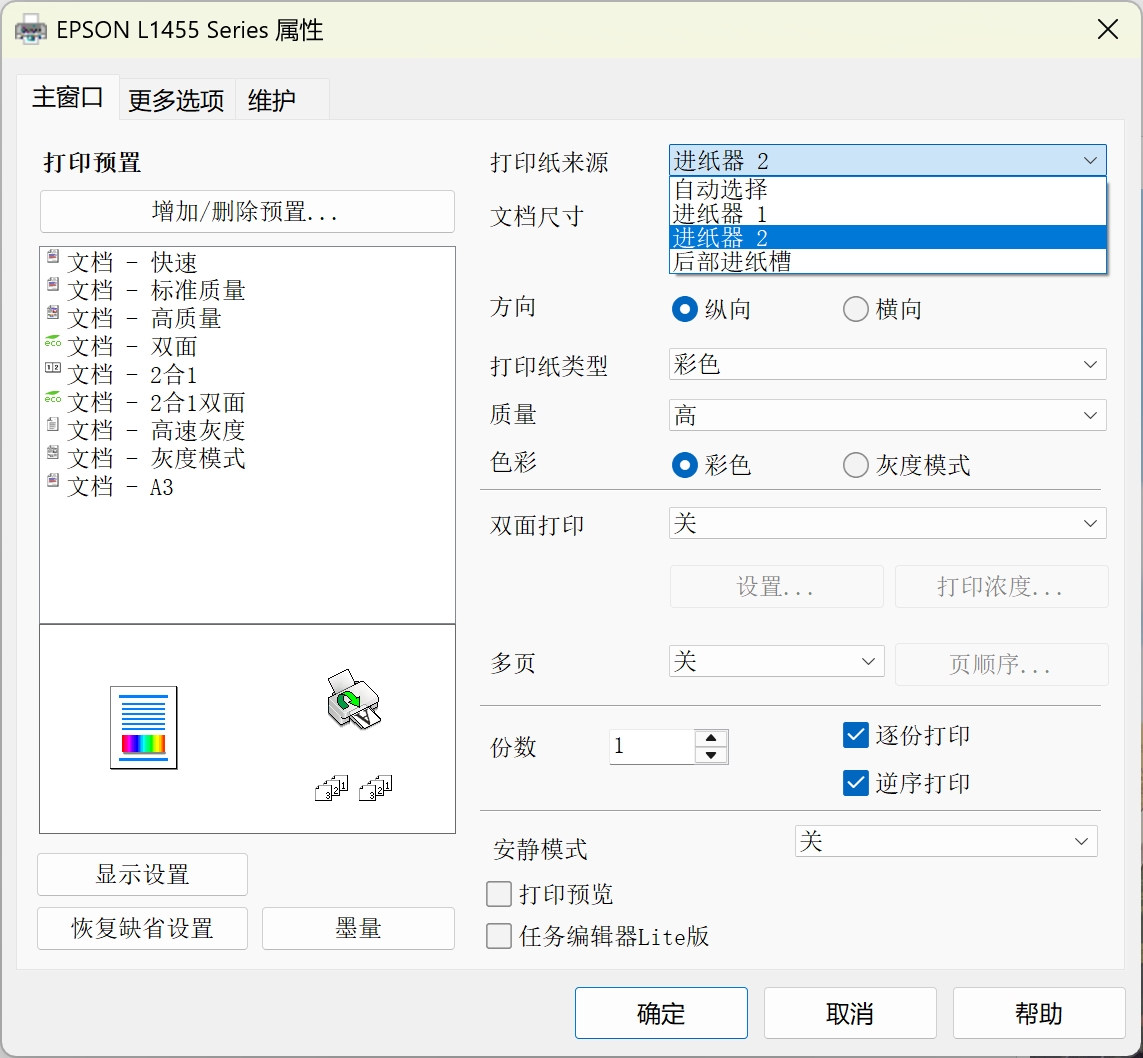This screenshot has height=1058, width=1143.
Task: Click the 墨量 button
Action: 358,928
